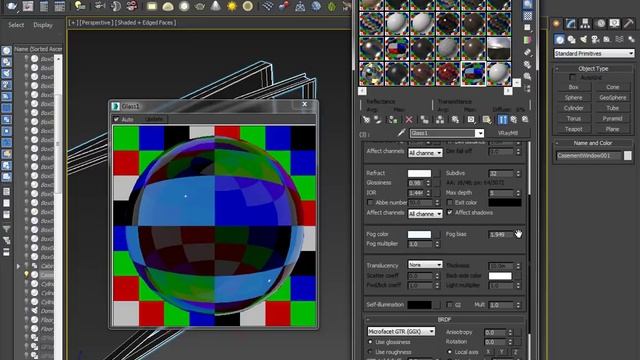640x360 pixels.
Task: Open the Standard Primitives dropdown
Action: pyautogui.click(x=594, y=53)
